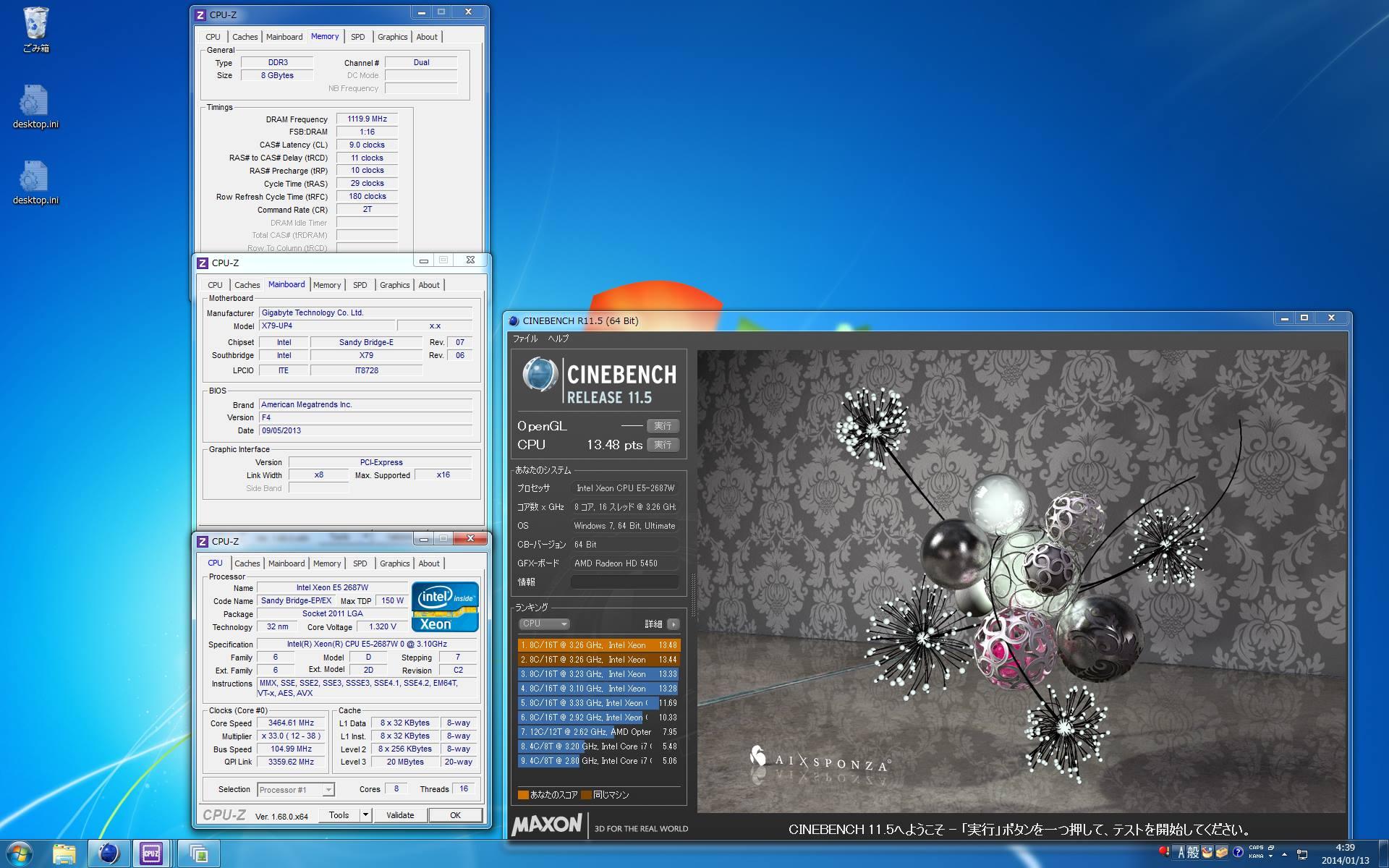Viewport: 1389px width, 868px height.
Task: Switch to SPD tab in memory CPU-Z window
Action: pyautogui.click(x=358, y=37)
